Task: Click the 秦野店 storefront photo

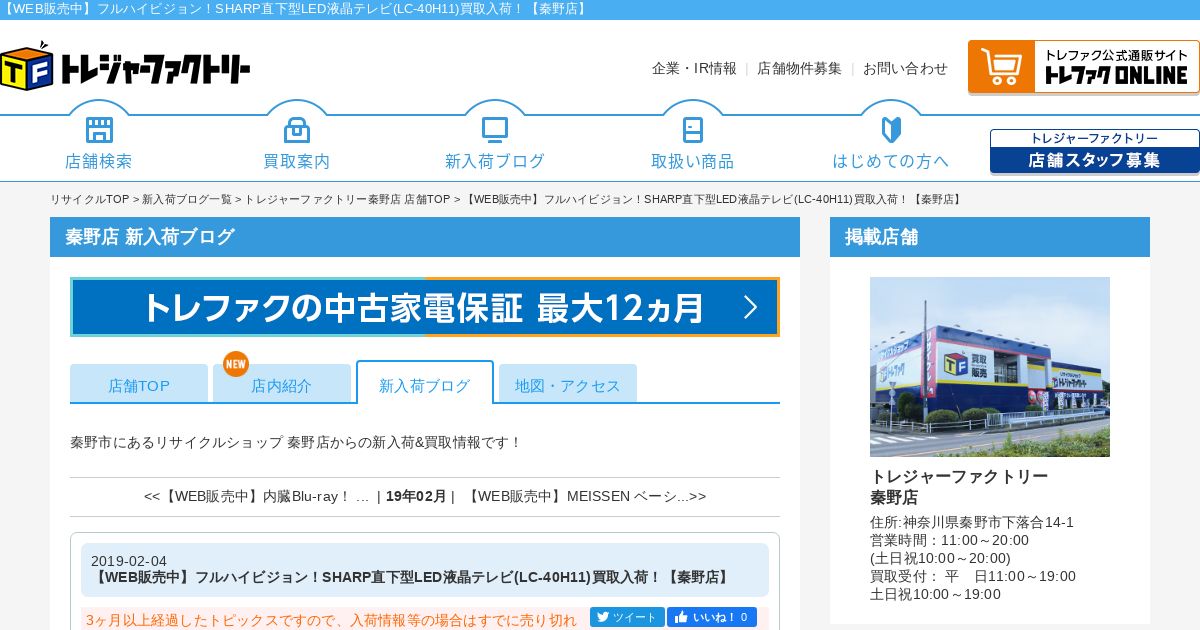Action: click(x=990, y=367)
